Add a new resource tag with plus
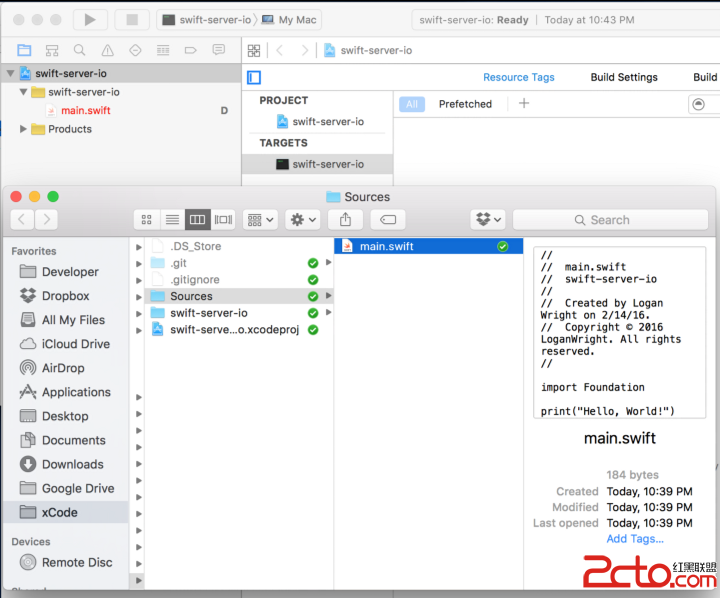 (x=524, y=103)
